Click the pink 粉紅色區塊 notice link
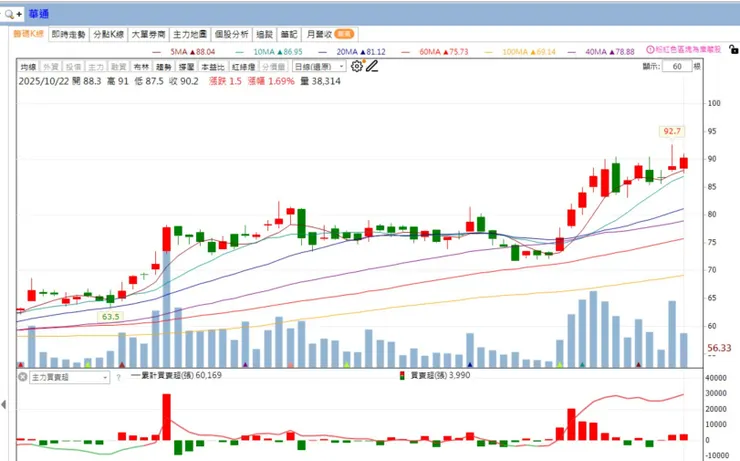Image resolution: width=740 pixels, height=461 pixels. [x=687, y=50]
